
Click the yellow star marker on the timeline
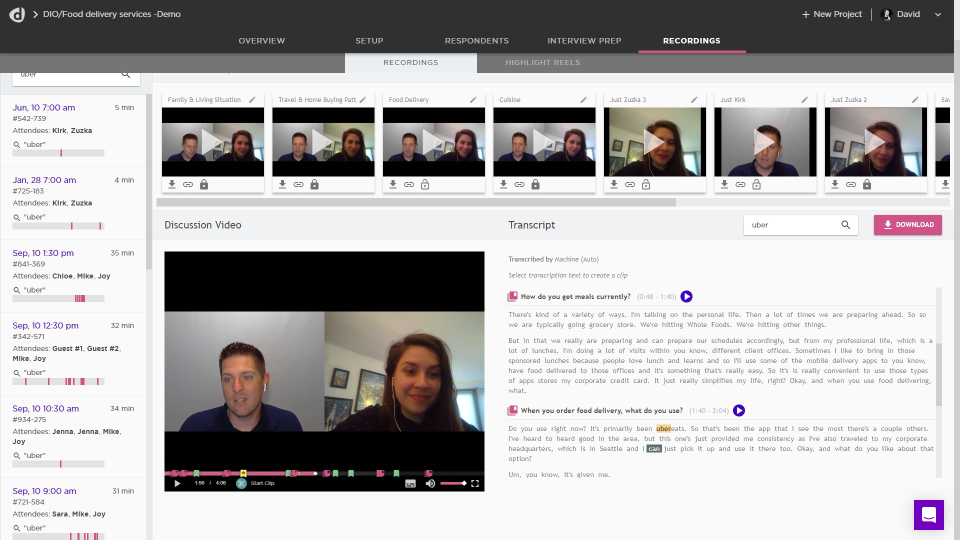(243, 473)
